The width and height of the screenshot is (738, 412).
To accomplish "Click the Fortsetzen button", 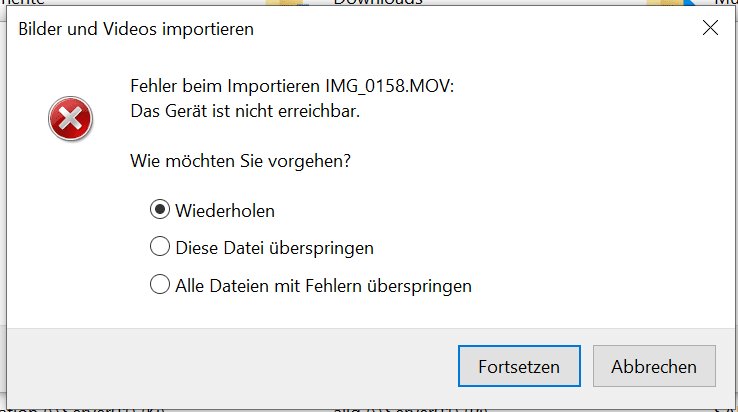I will coord(519,366).
